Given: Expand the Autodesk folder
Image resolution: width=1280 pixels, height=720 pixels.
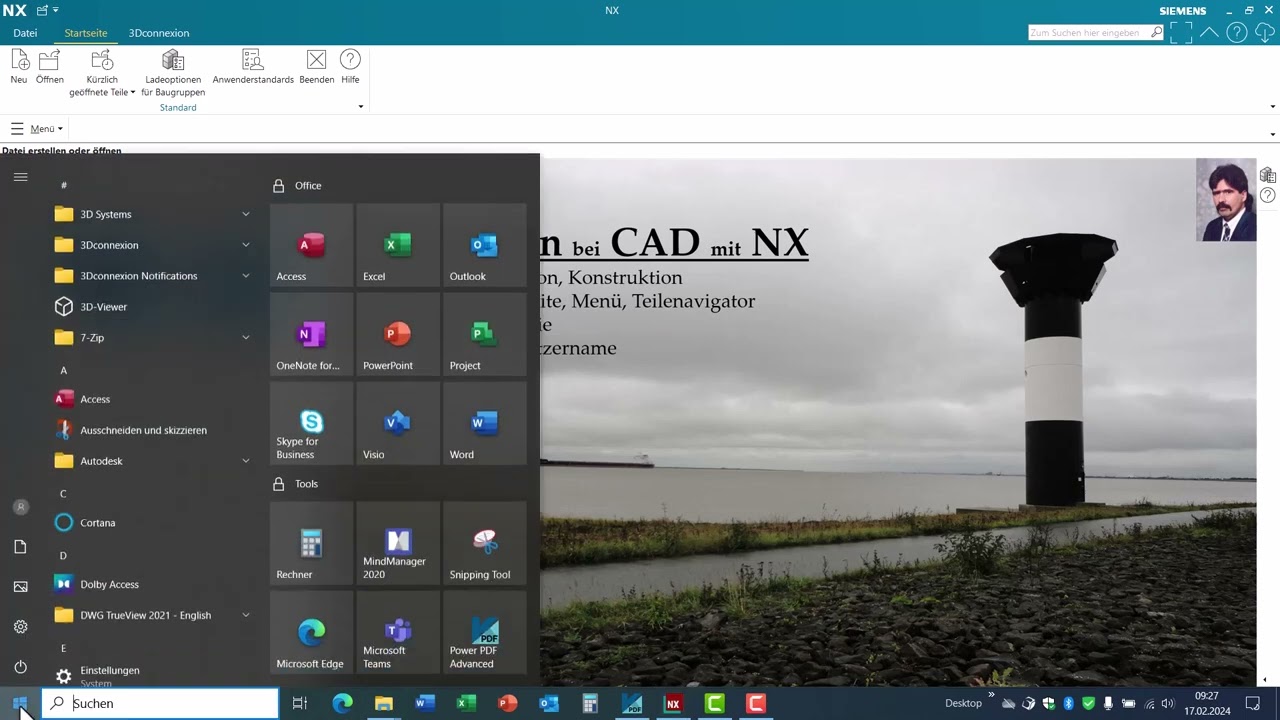Looking at the screenshot, I should coord(153,461).
